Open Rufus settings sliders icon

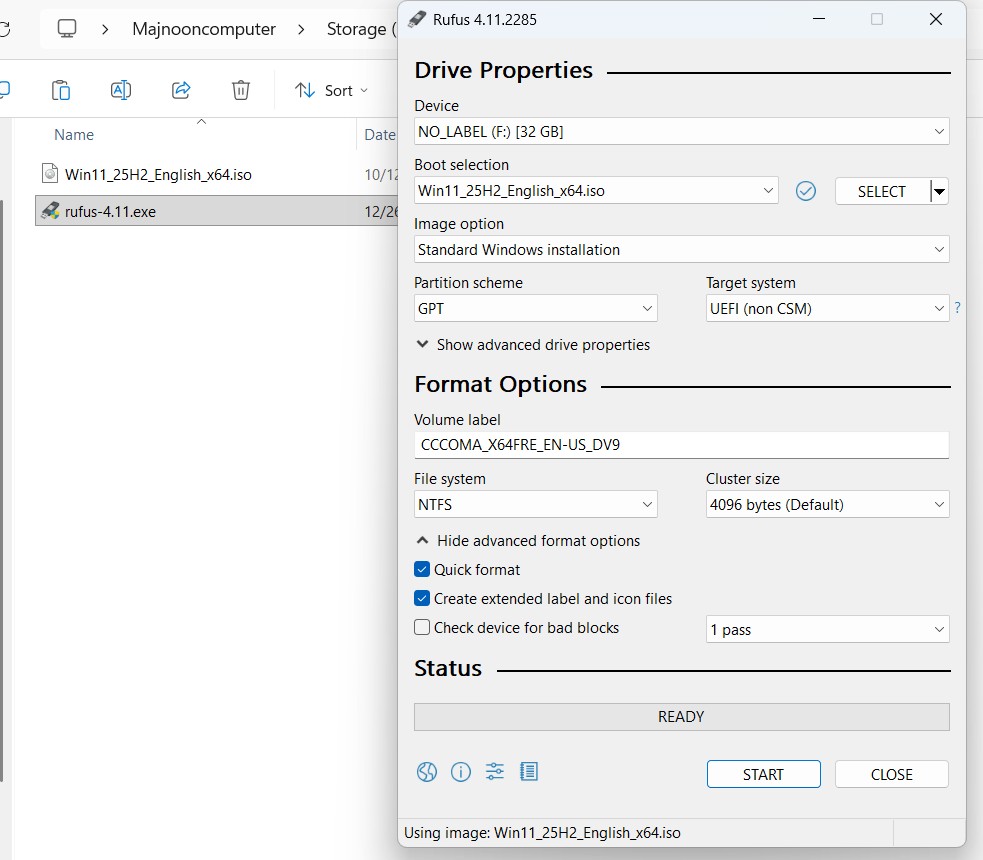coord(495,772)
